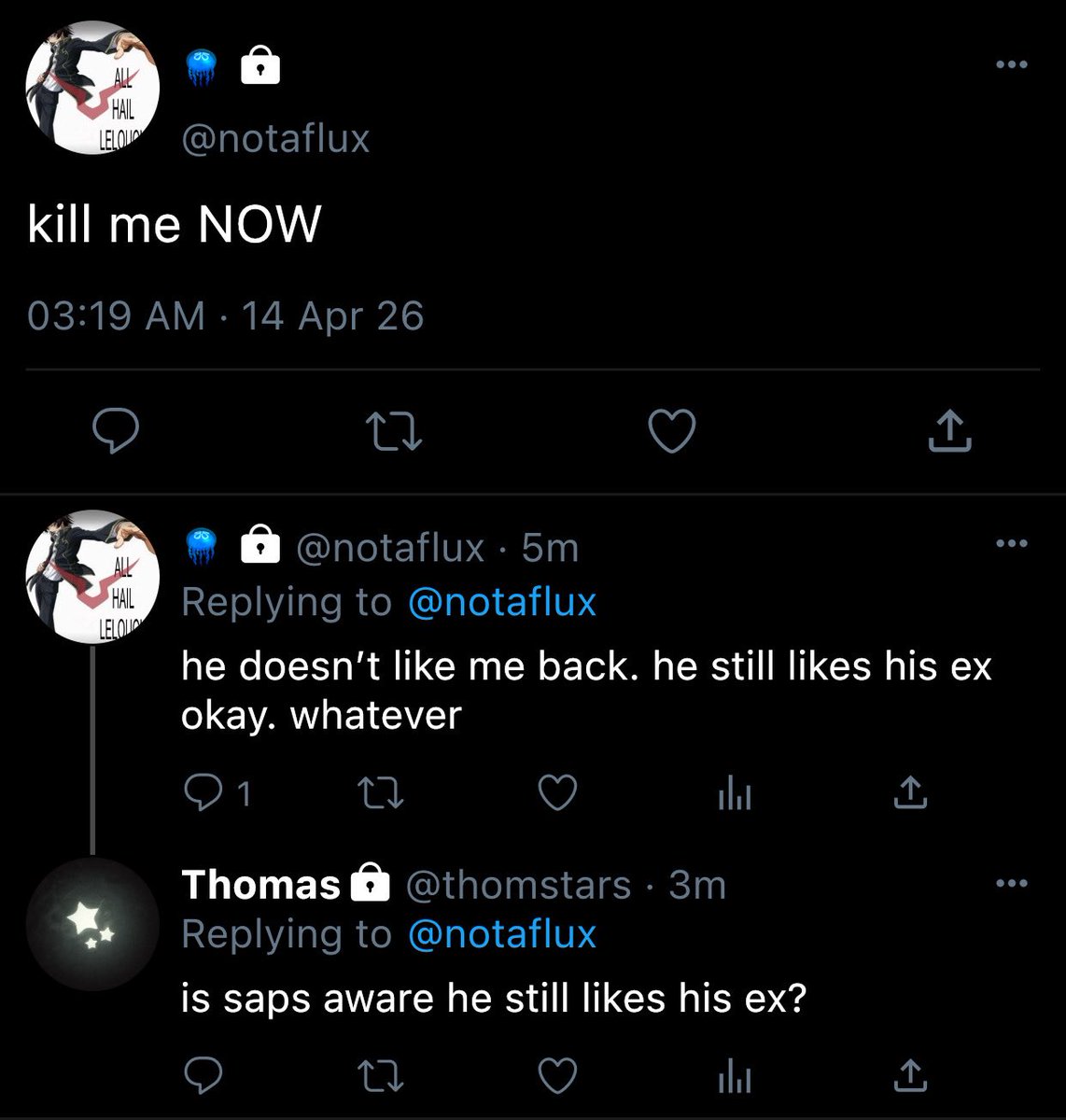This screenshot has width=1066, height=1120.
Task: Share Thomas's reply tweet
Action: click(911, 1076)
